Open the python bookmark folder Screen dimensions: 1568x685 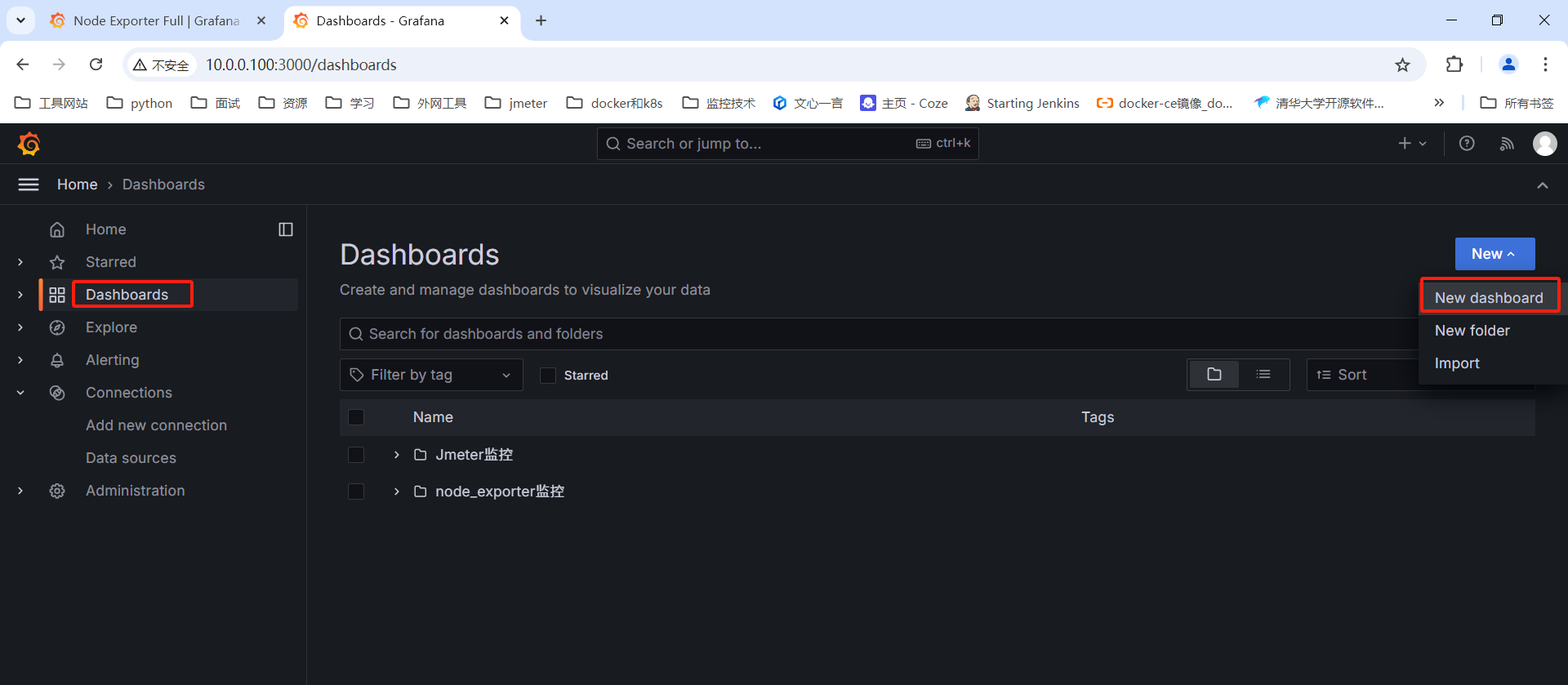[140, 103]
